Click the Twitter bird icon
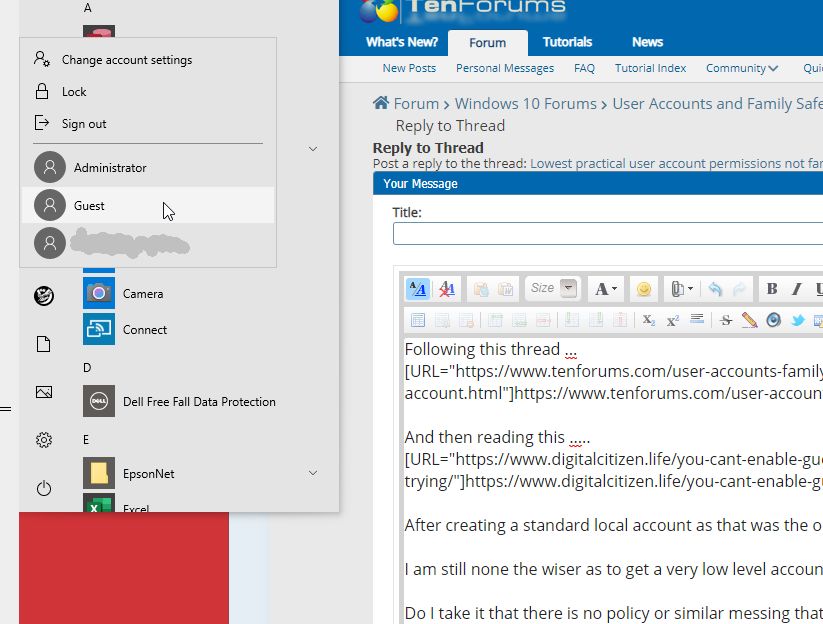Screen dimensions: 823x624 (x=798, y=320)
